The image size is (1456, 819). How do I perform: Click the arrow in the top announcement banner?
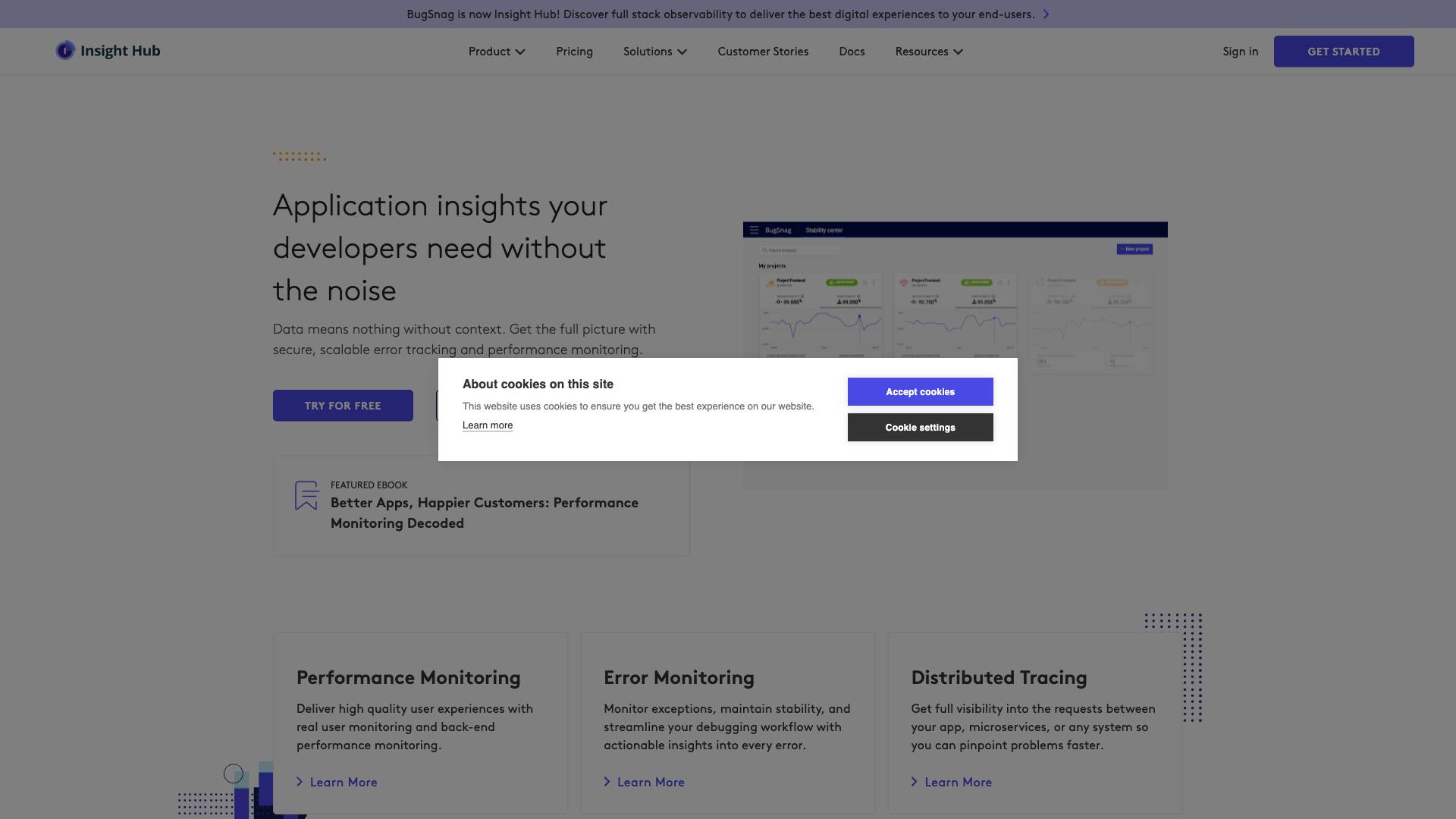(x=1046, y=14)
